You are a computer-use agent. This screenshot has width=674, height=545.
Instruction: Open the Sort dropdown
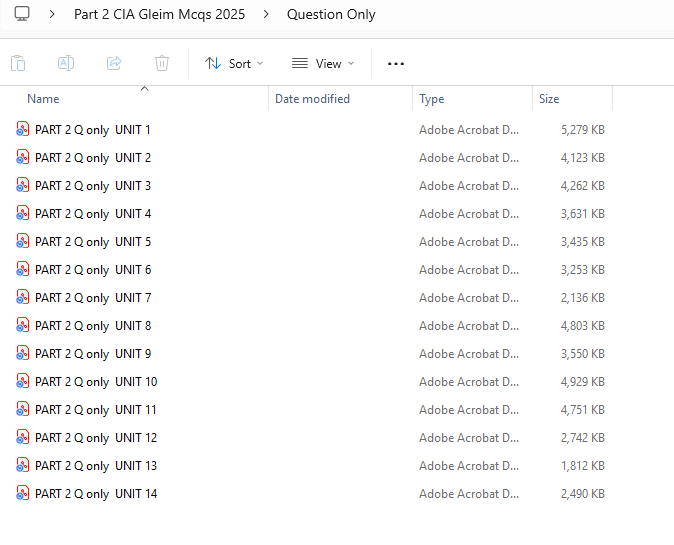[234, 63]
